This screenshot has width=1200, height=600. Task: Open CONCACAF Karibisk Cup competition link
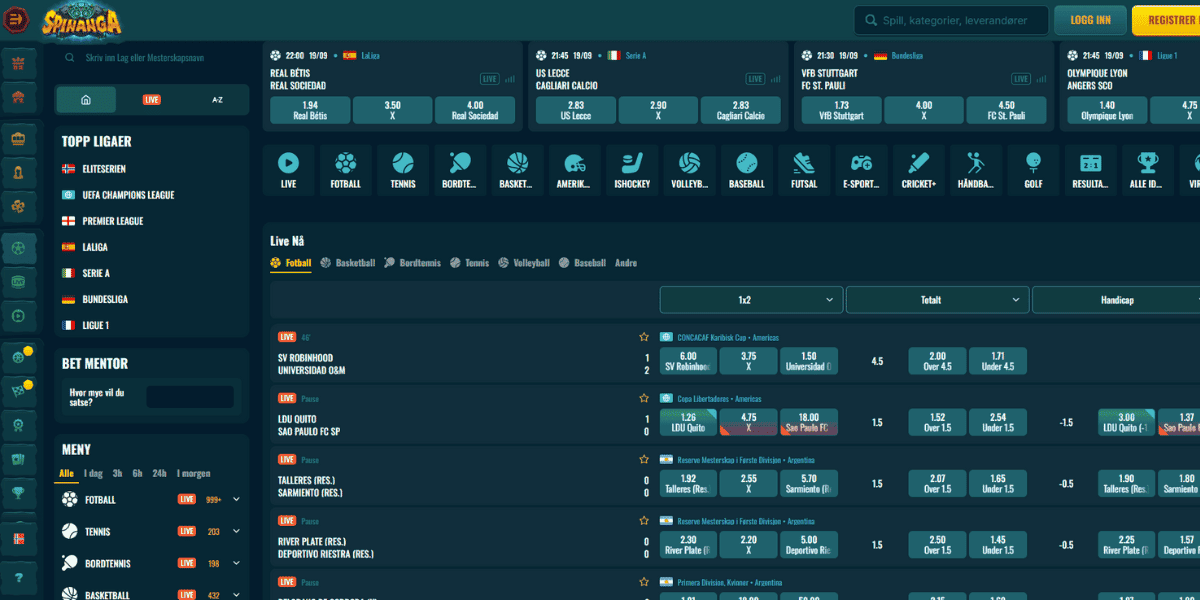[727, 338]
